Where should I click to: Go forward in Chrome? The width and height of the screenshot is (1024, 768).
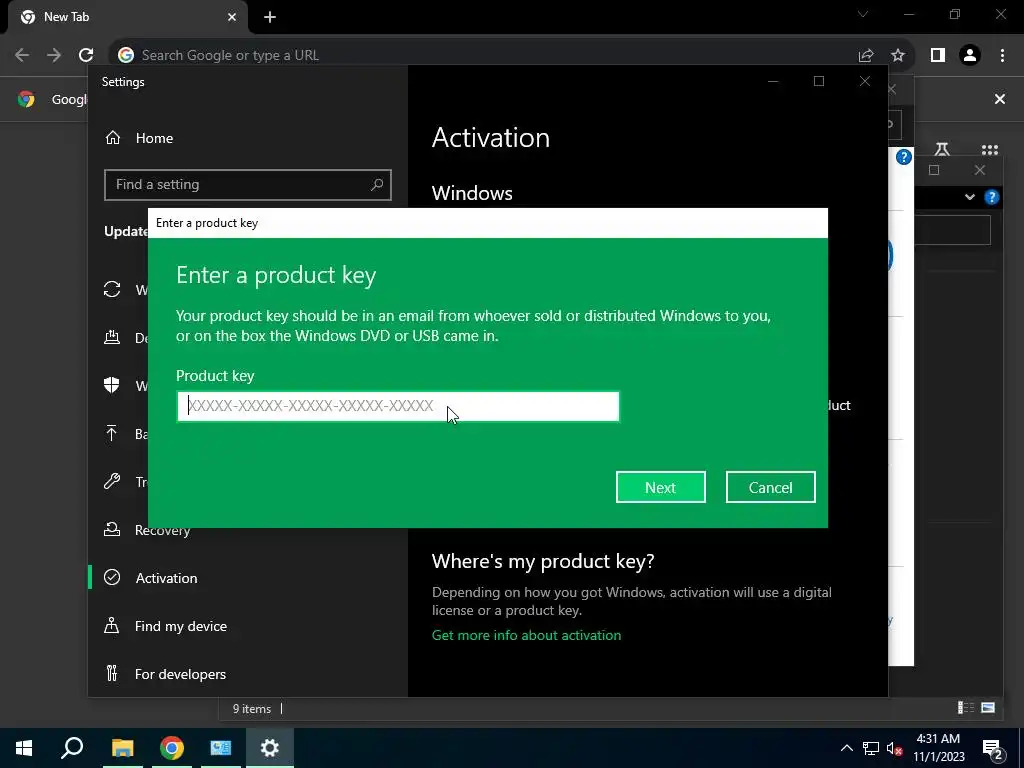click(x=54, y=55)
